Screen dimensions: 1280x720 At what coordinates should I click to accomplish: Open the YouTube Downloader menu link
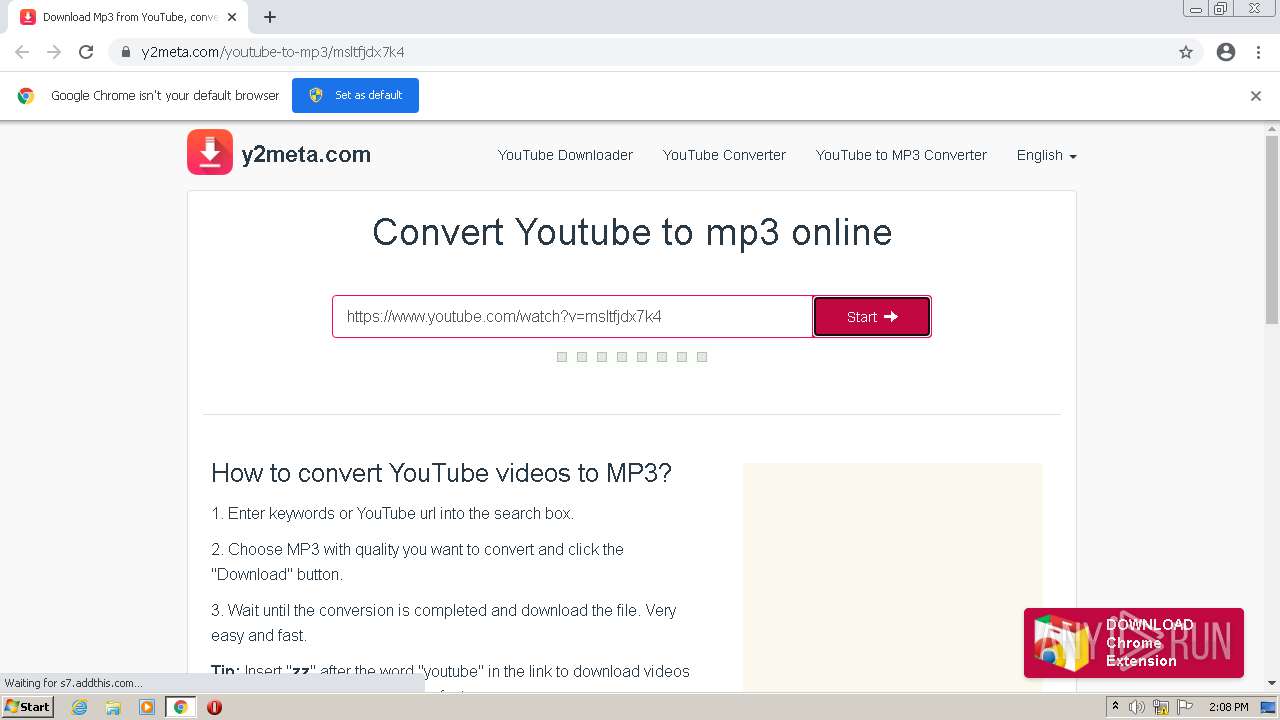tap(565, 155)
